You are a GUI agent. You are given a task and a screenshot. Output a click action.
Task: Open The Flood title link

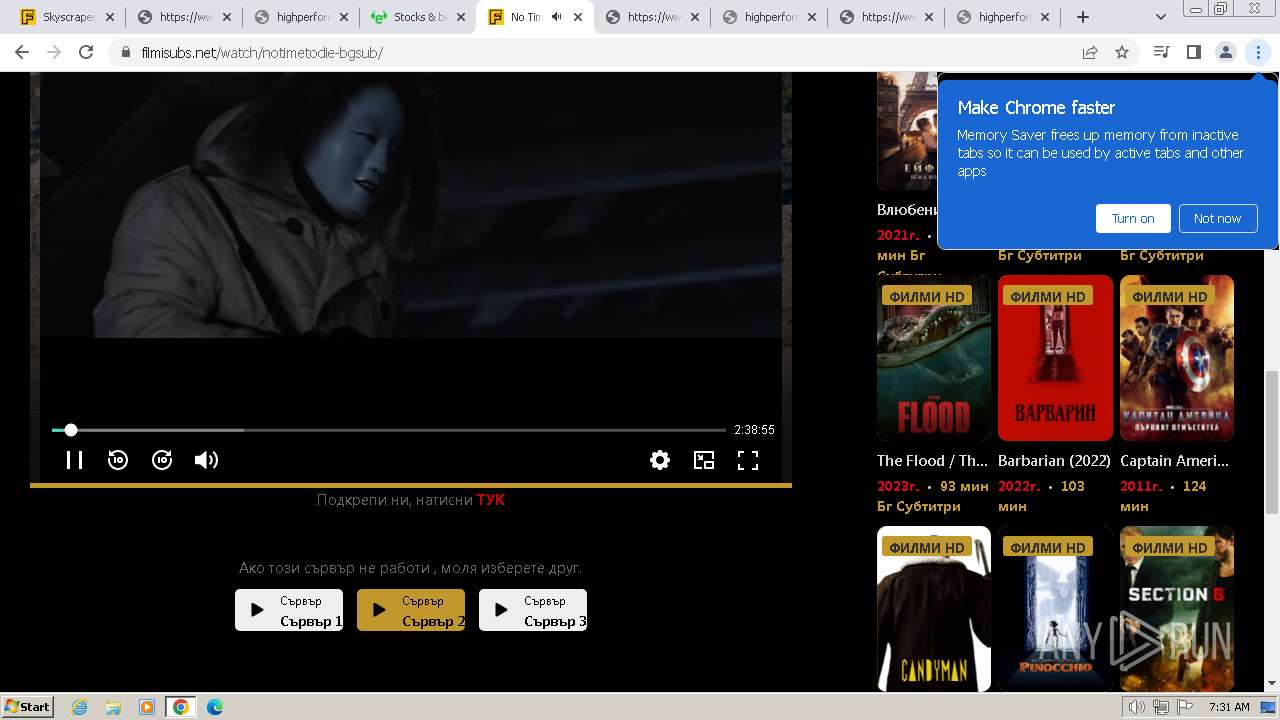[932, 461]
